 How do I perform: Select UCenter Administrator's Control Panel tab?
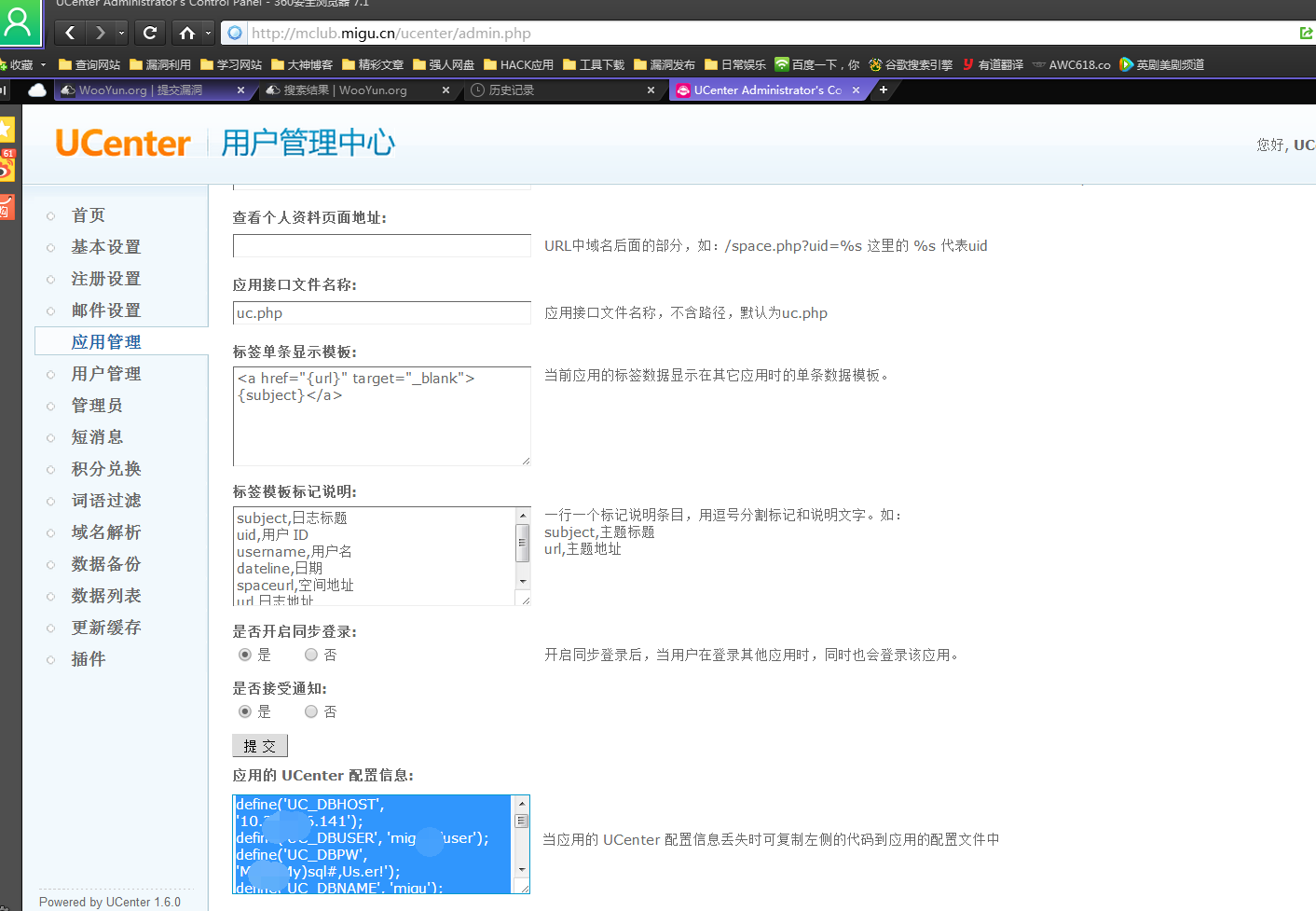766,90
